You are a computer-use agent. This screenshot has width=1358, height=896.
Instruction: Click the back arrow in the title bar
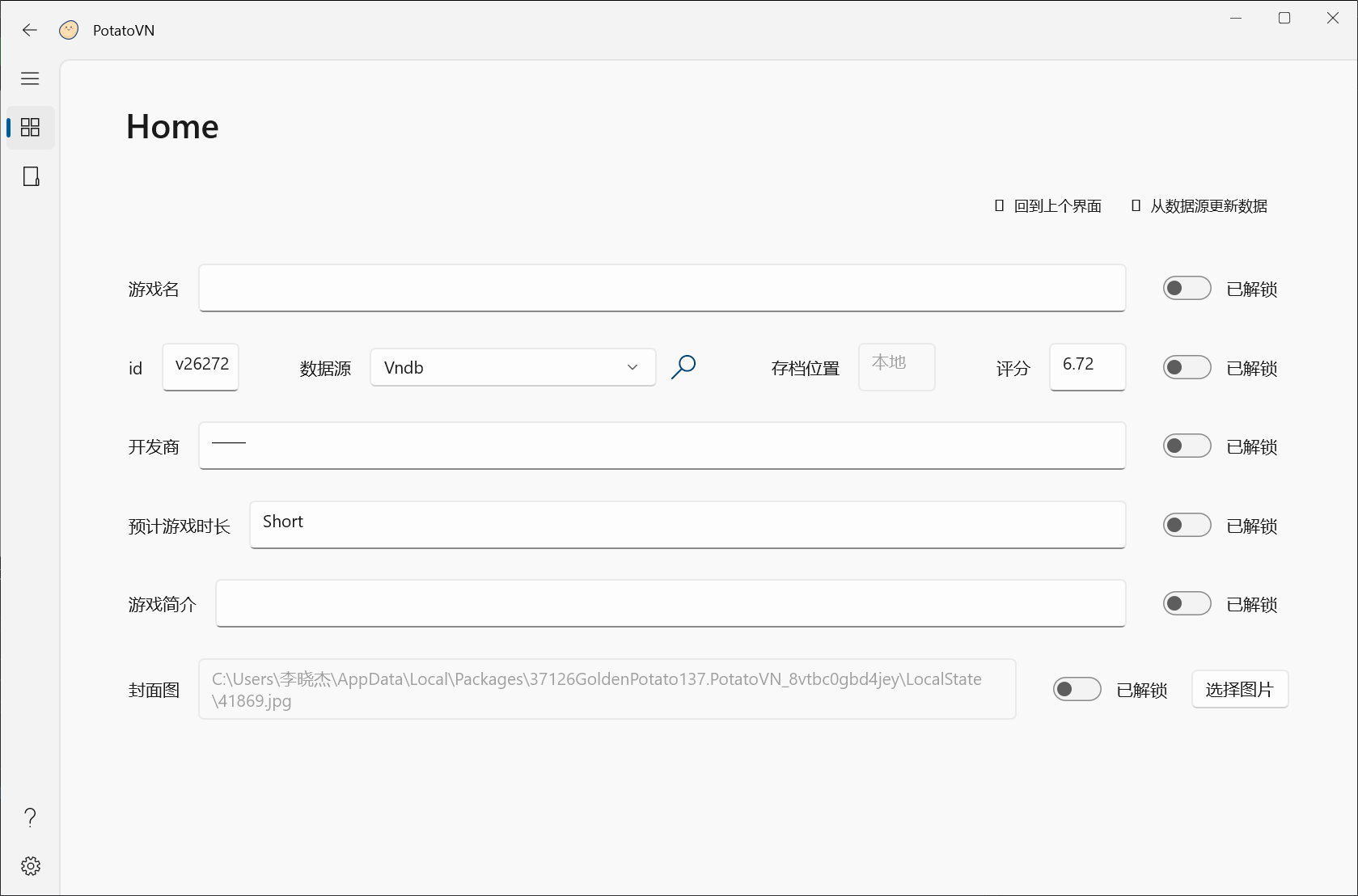[29, 30]
